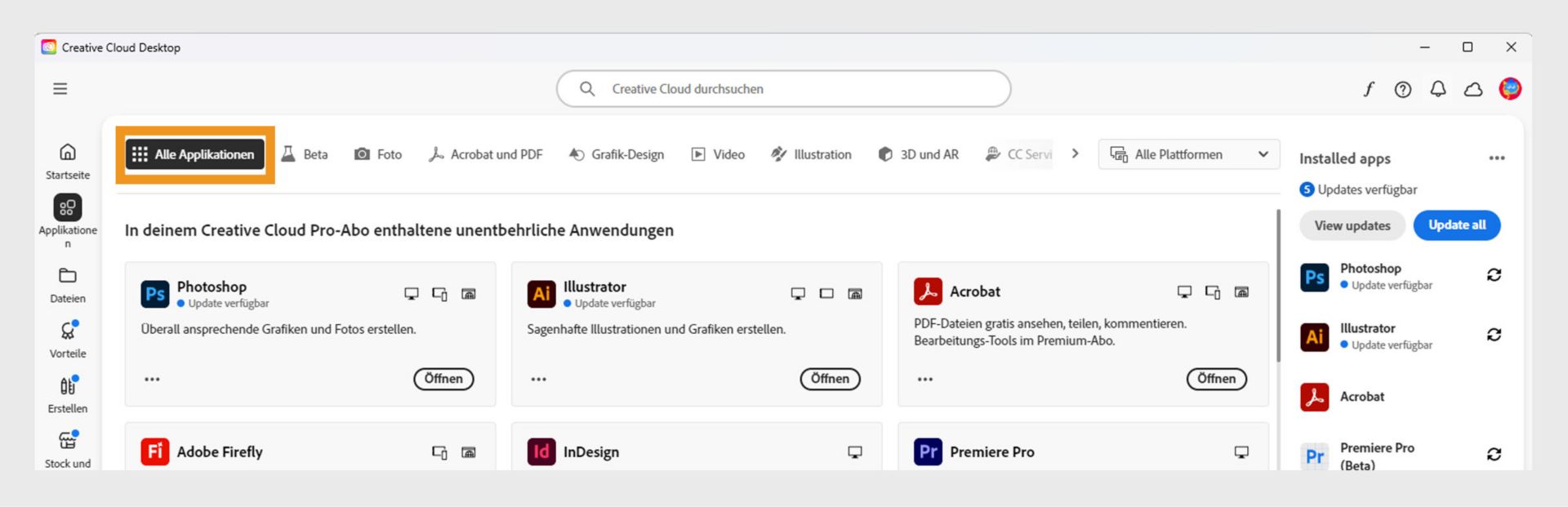1568x507 pixels.
Task: Open Erstellen in the sidebar
Action: click(68, 395)
